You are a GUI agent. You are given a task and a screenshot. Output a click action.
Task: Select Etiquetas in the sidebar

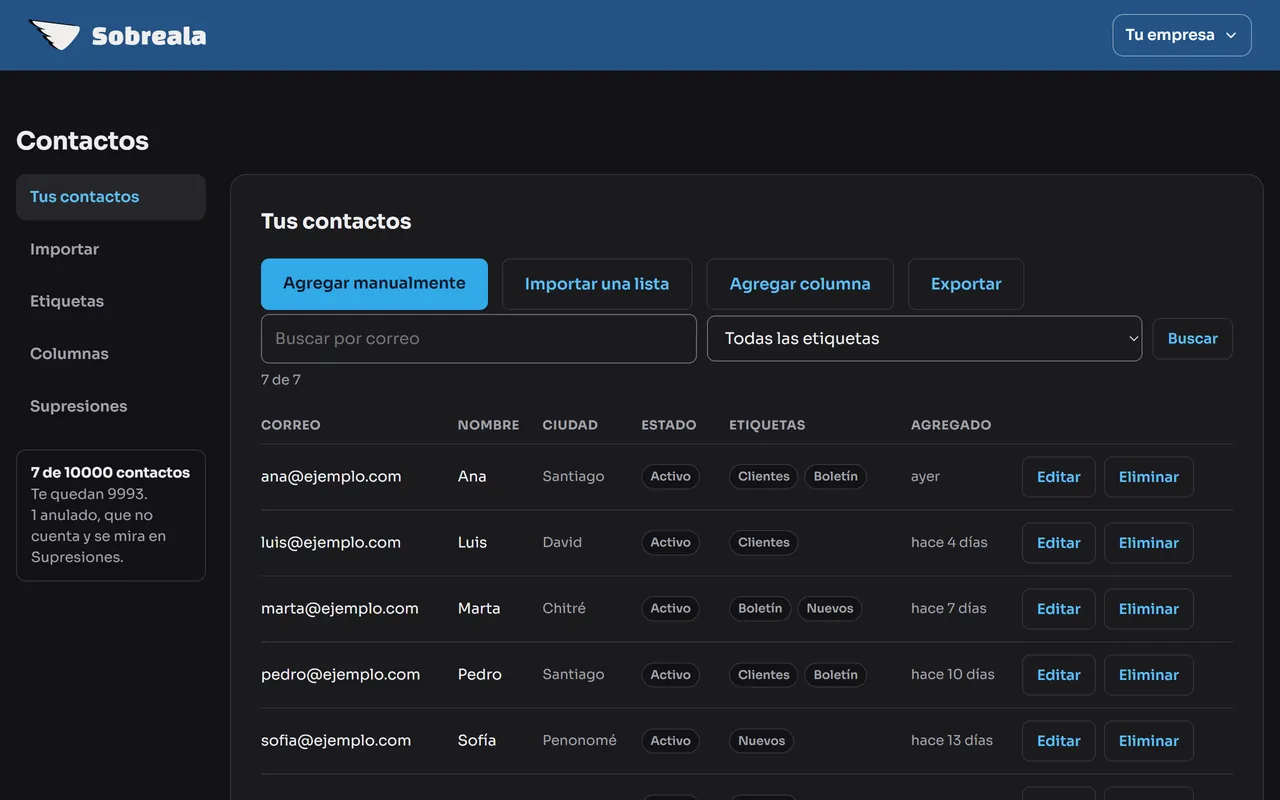111,301
